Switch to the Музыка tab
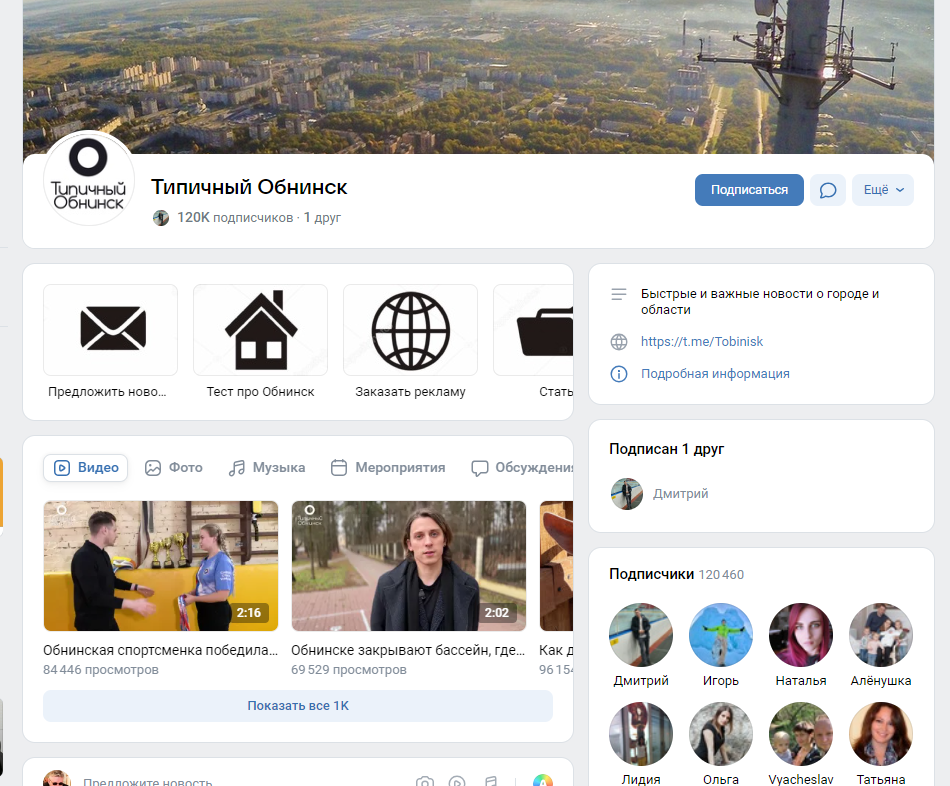This screenshot has height=786, width=950. click(267, 468)
